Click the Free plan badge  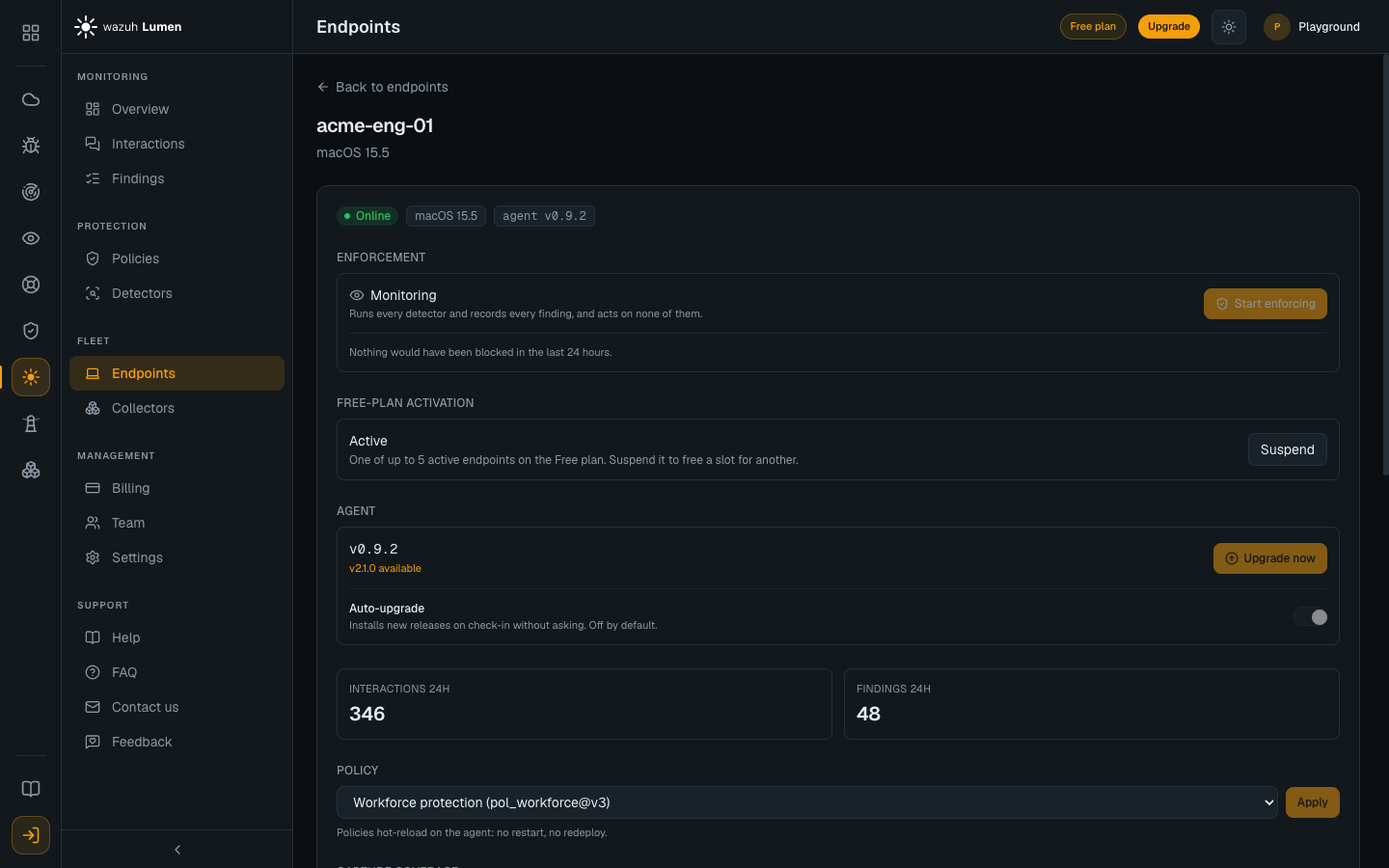pyautogui.click(x=1093, y=27)
